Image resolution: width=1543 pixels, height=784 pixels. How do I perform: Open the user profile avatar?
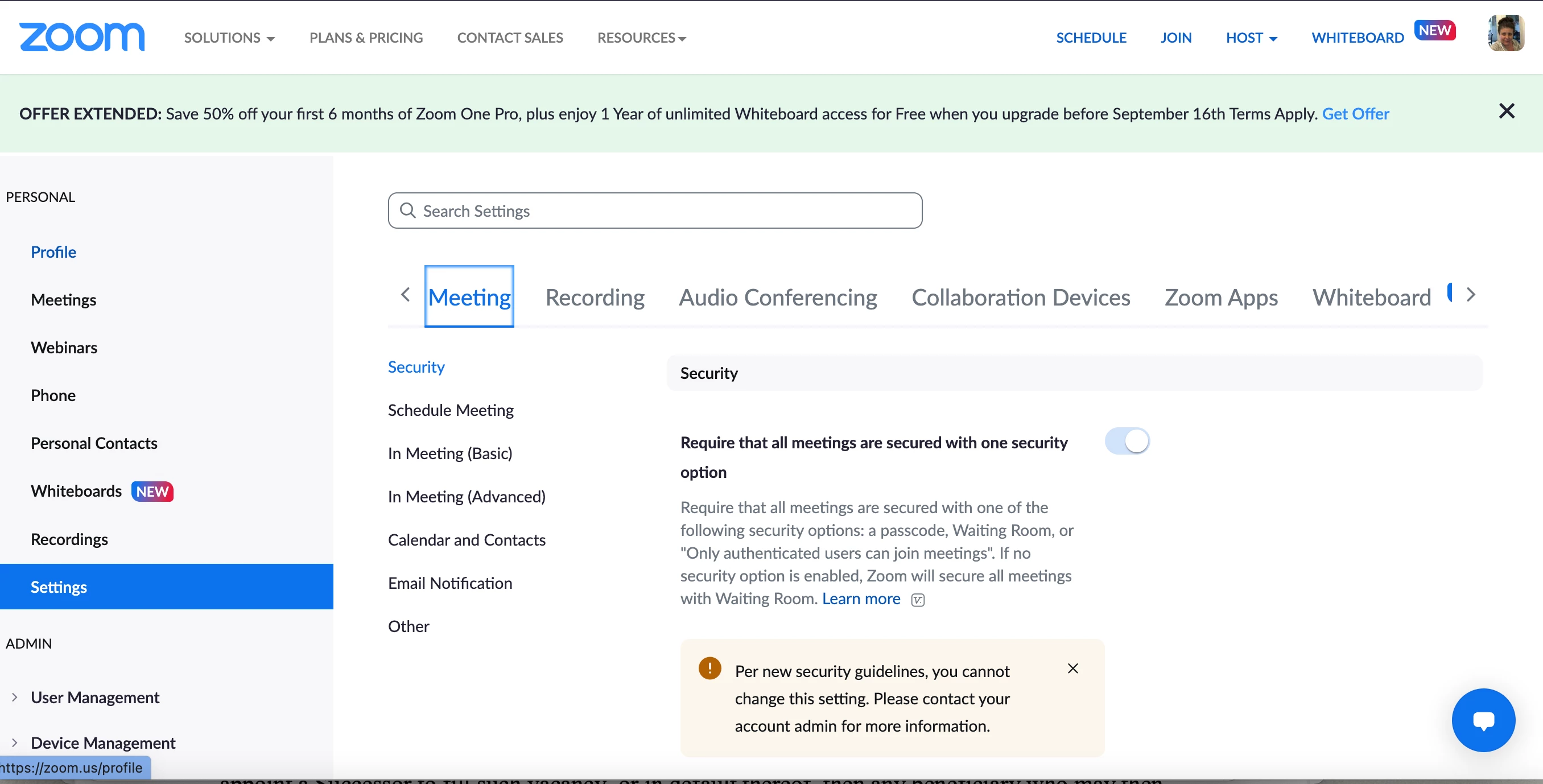click(1505, 34)
